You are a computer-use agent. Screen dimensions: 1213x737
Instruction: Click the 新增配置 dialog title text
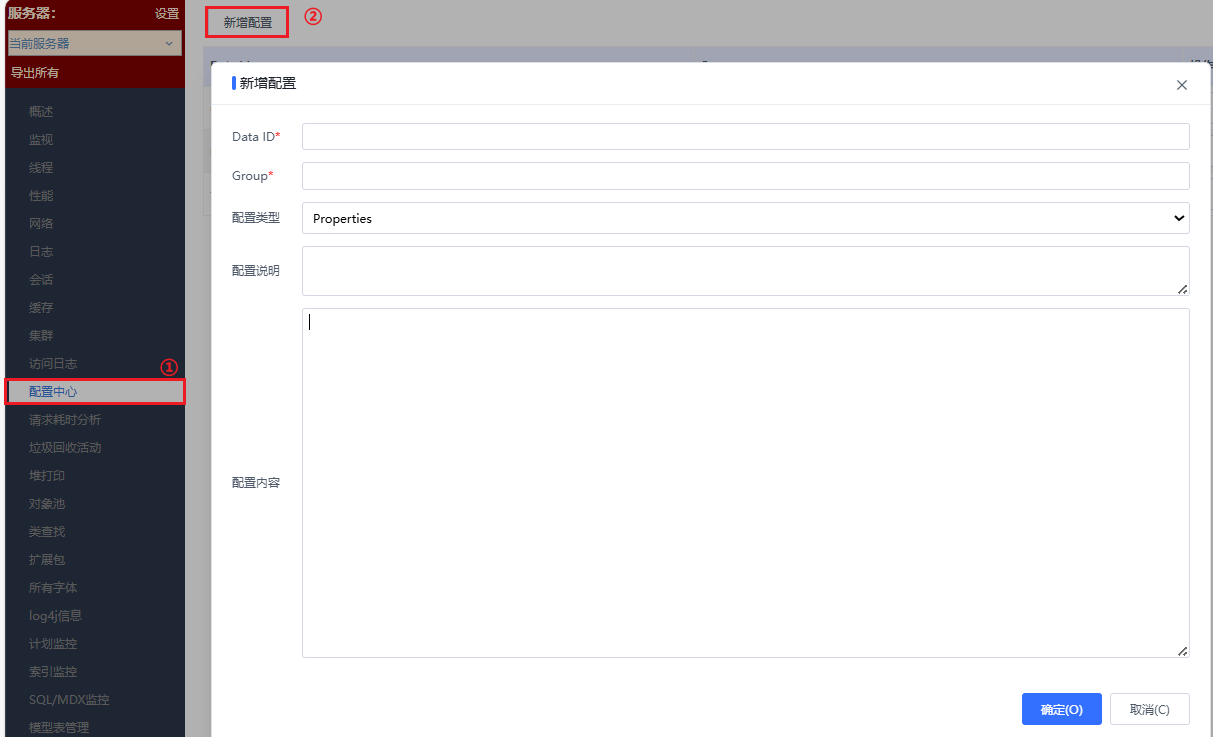[268, 83]
